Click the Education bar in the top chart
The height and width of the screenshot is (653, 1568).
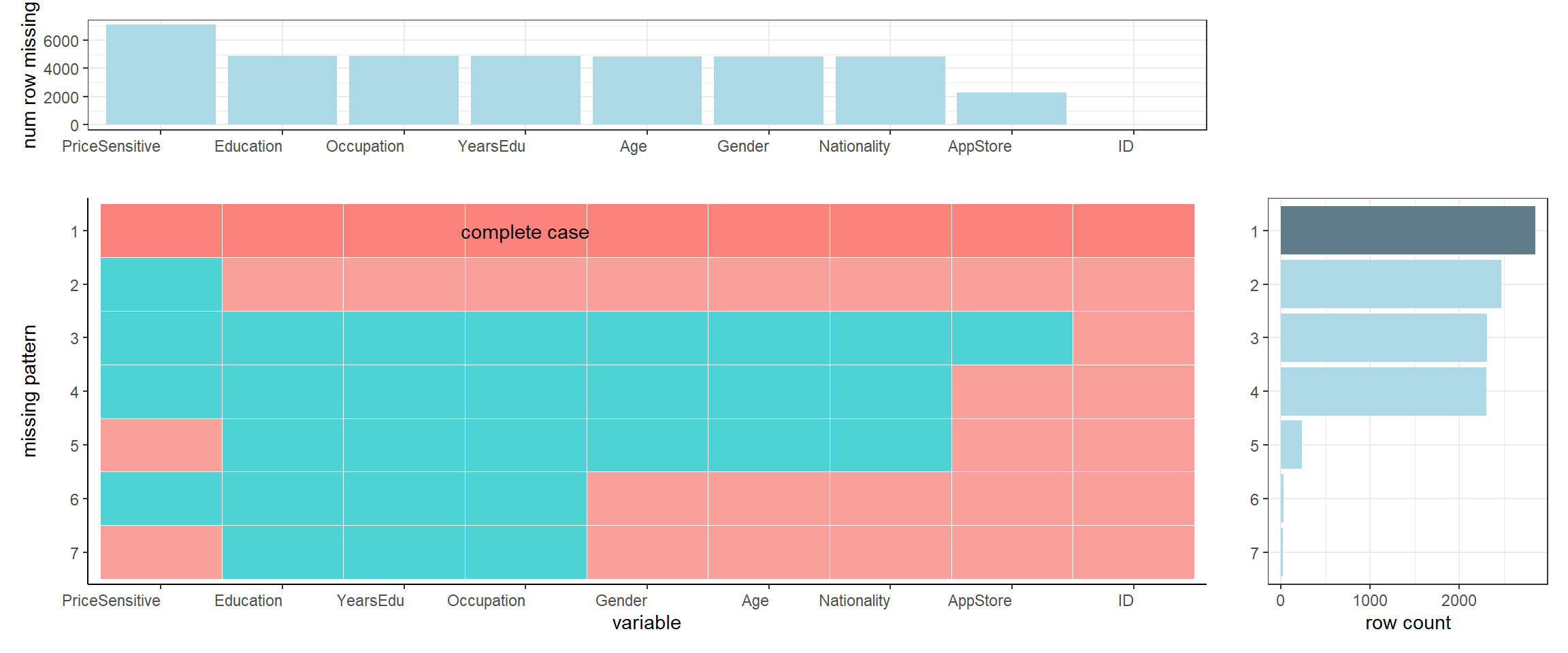click(x=282, y=90)
